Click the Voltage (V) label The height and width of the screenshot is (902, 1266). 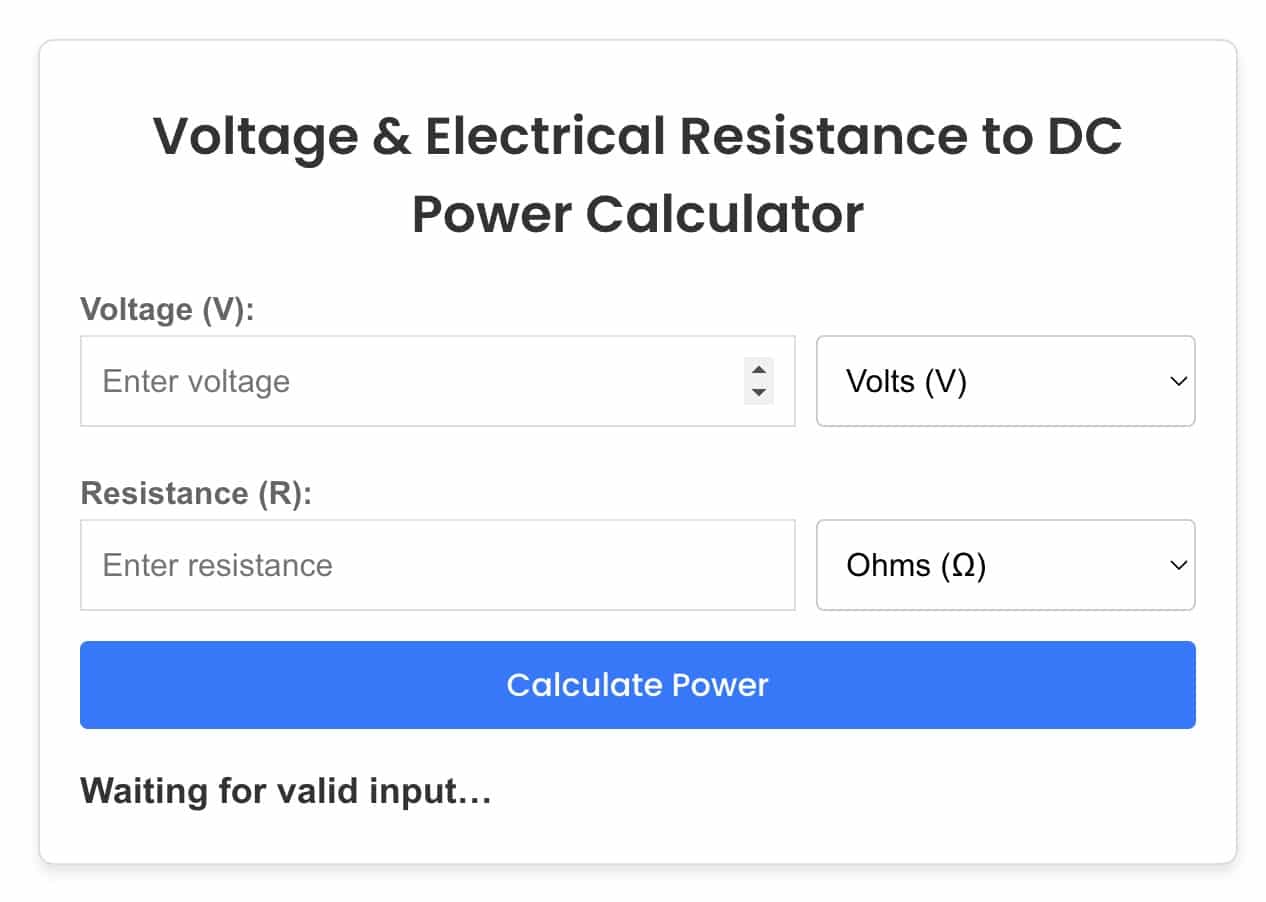coord(167,309)
